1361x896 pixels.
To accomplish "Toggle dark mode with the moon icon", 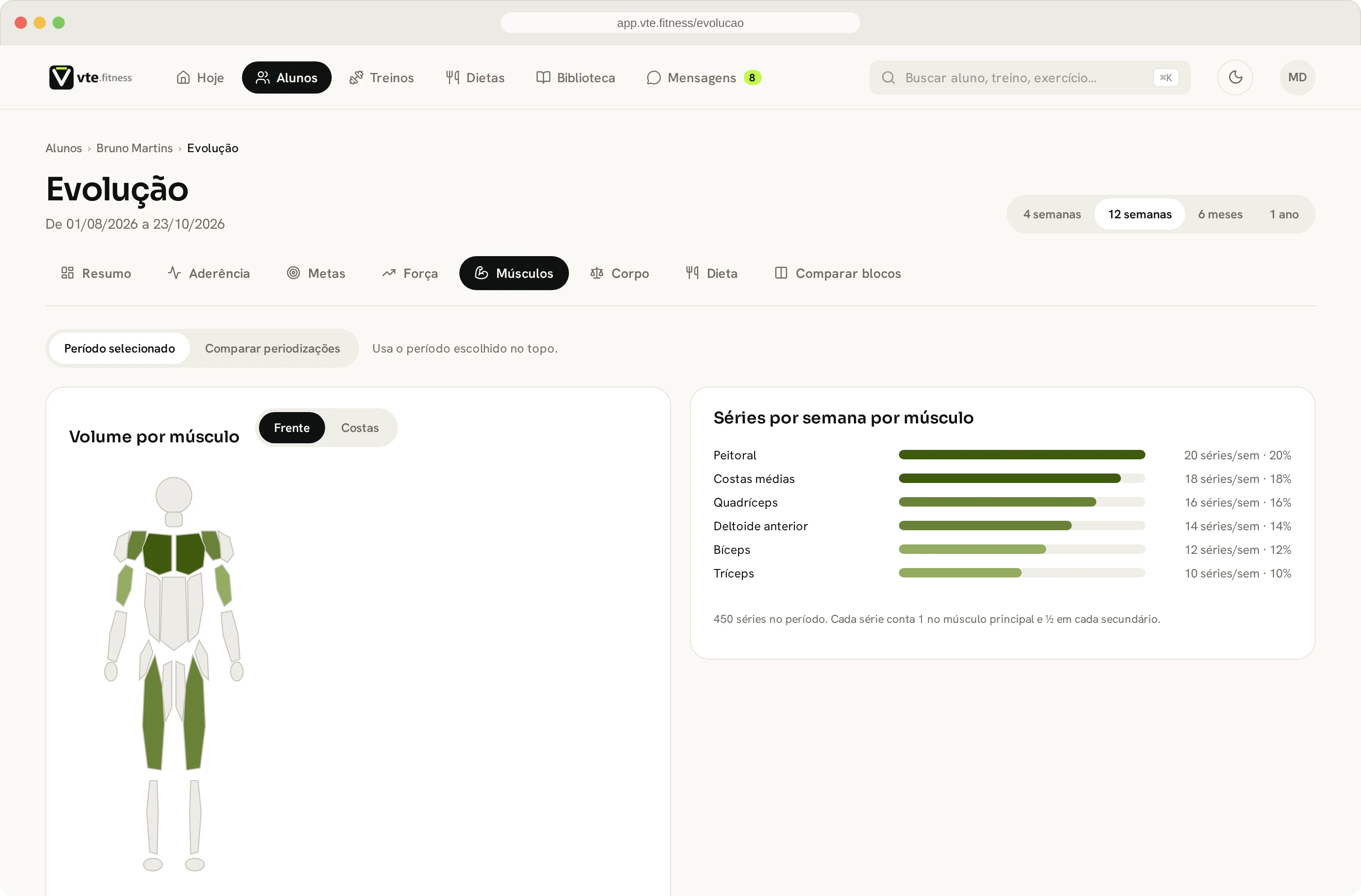I will pos(1235,77).
